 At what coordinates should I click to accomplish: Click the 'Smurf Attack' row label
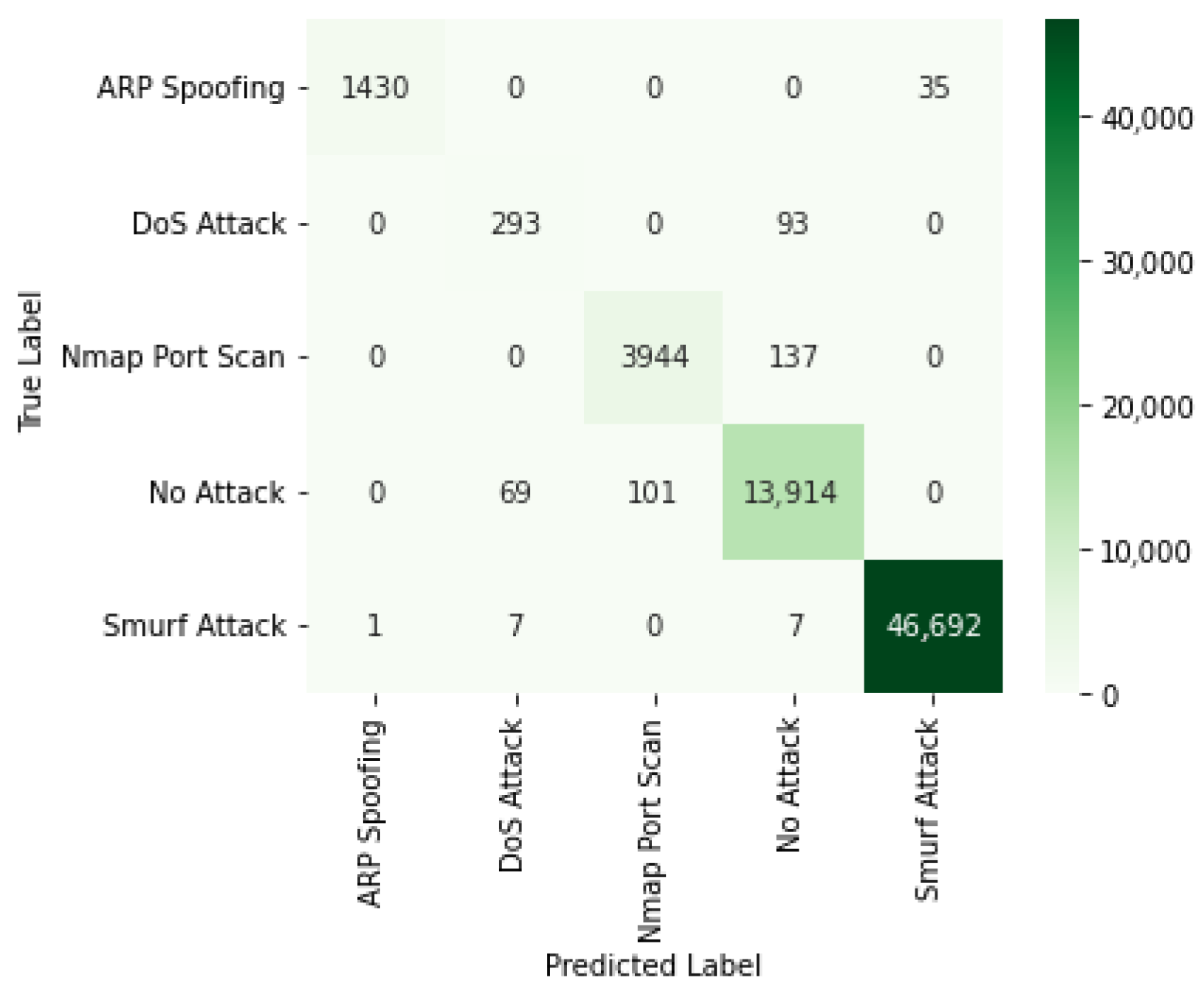click(x=194, y=626)
